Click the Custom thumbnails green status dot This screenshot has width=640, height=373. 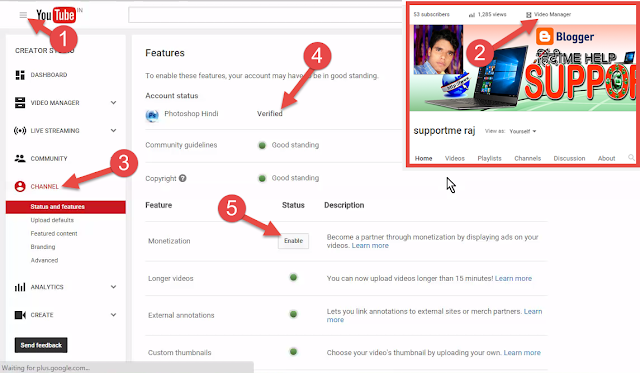[293, 351]
